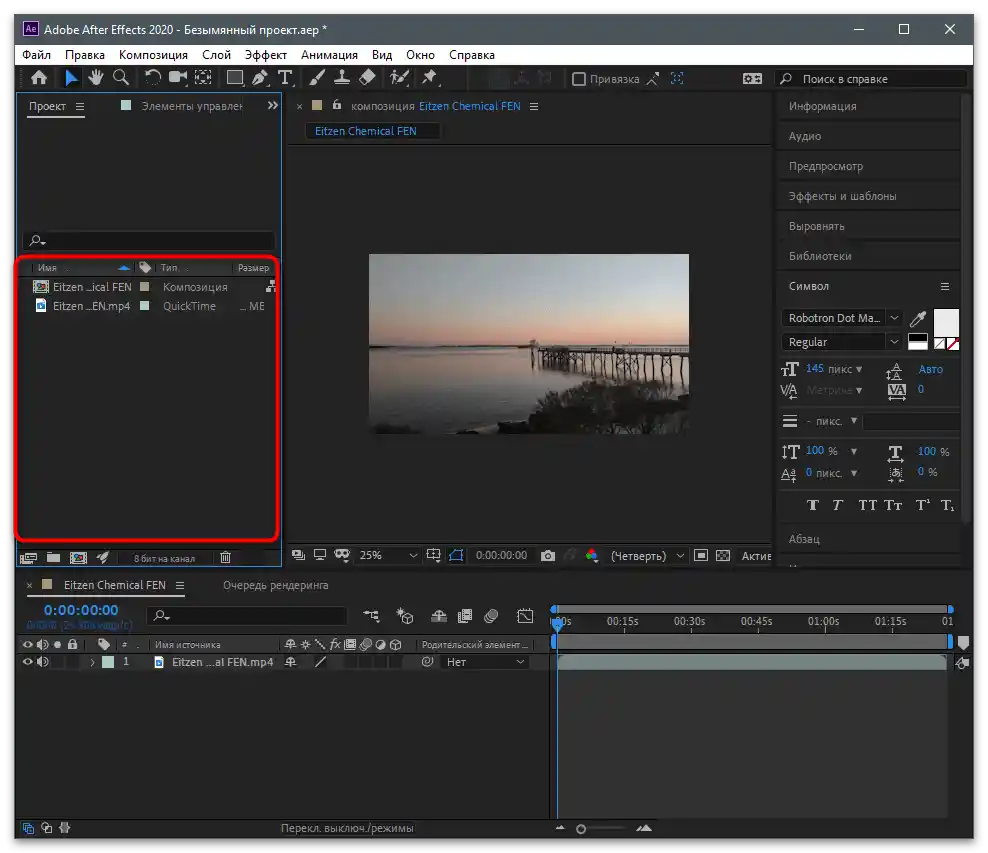Click the eyedropper in Symbol panel
Viewport: 988px width, 853px height.
point(917,318)
